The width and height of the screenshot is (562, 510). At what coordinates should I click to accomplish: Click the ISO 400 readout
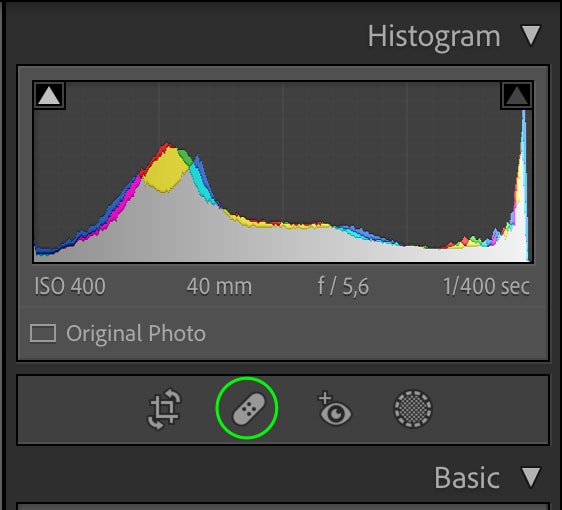click(70, 286)
